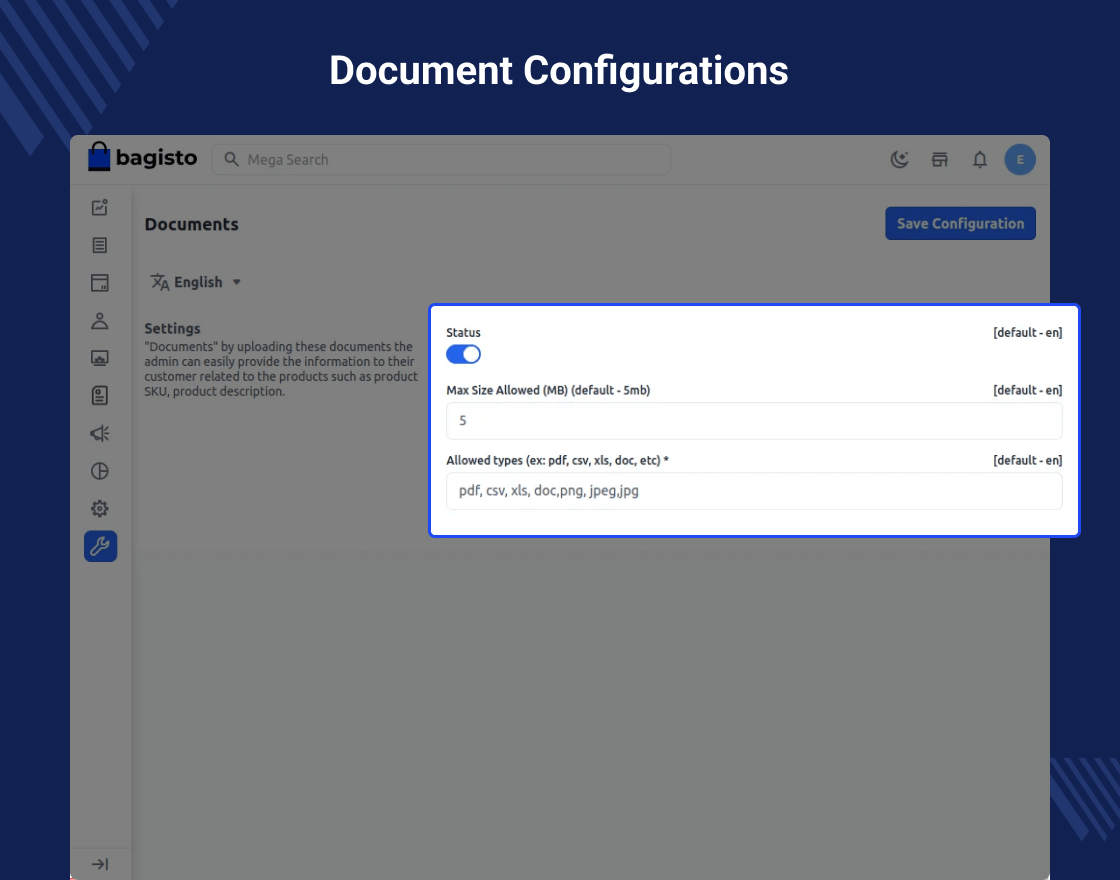Screen dimensions: 1120x880
Task: Open the user avatar E menu
Action: click(x=1020, y=159)
